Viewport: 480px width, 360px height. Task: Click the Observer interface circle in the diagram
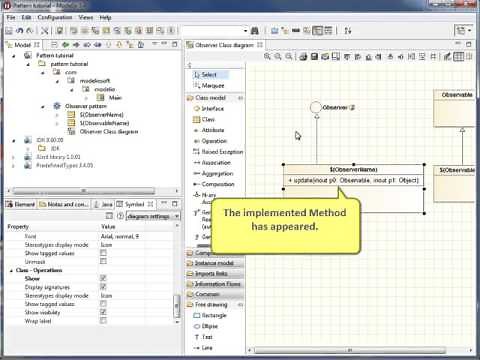[x=315, y=107]
